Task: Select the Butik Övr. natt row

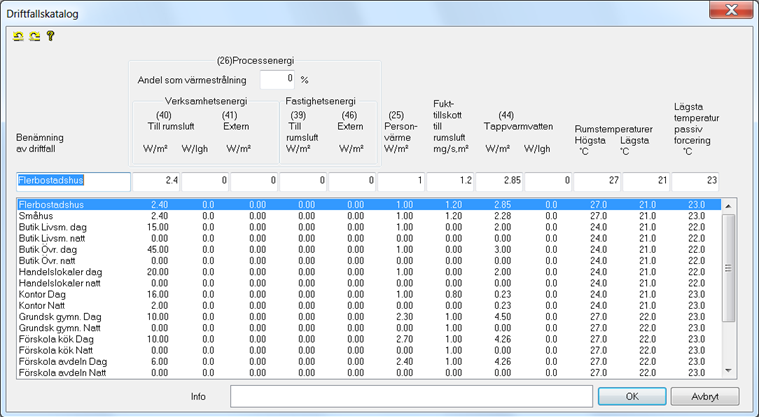Action: [x=369, y=261]
